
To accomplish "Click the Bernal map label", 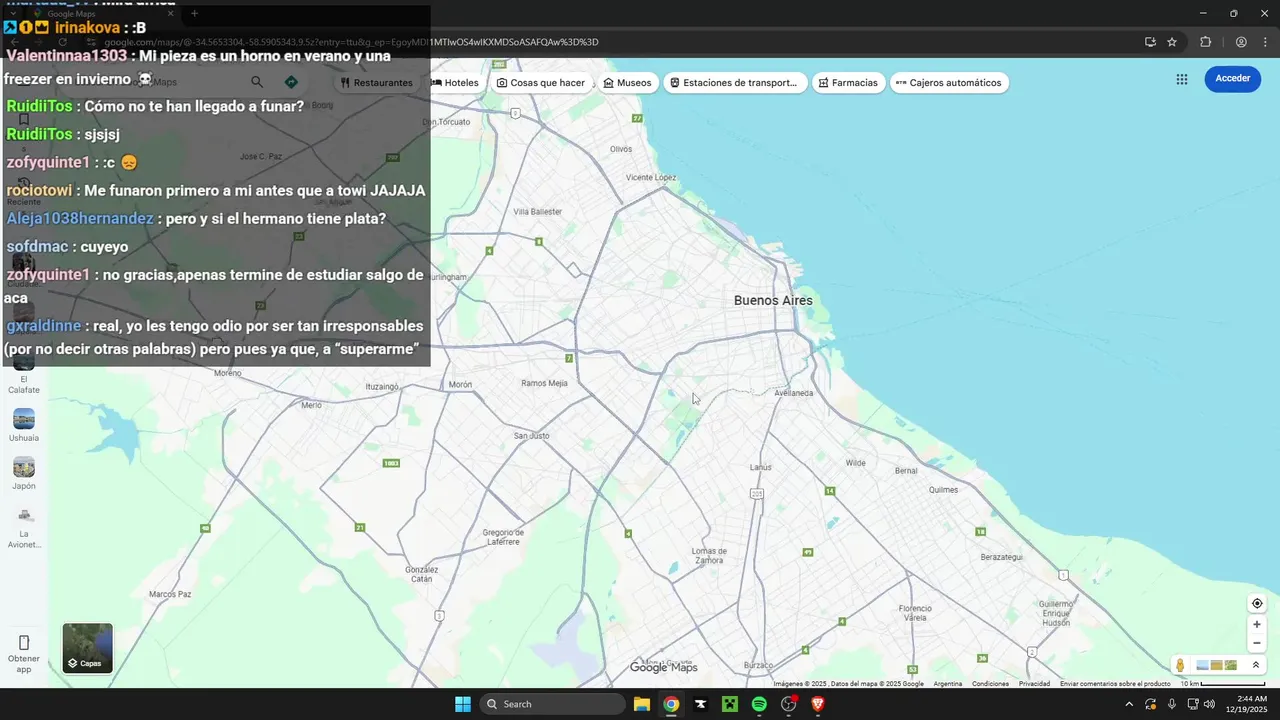I will pyautogui.click(x=906, y=470).
